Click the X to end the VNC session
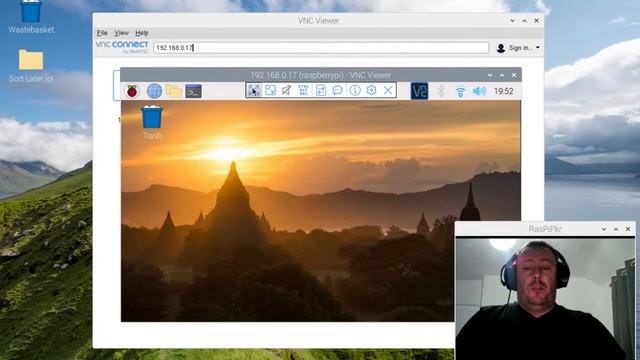Screen dimensions: 640x360 click(388, 90)
